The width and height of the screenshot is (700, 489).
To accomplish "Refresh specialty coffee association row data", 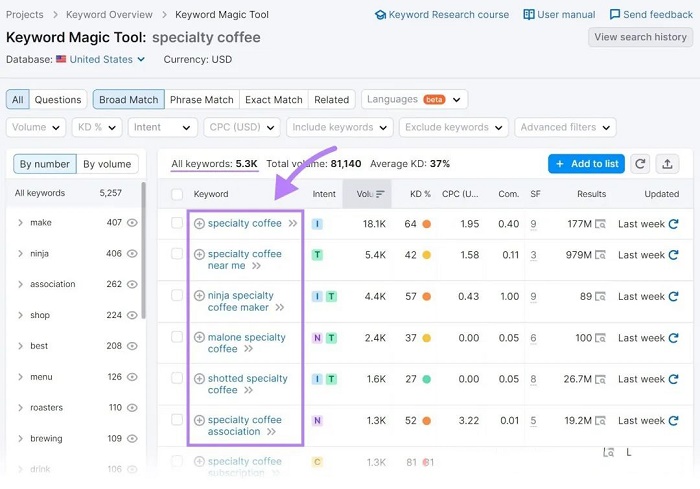I will pos(673,420).
